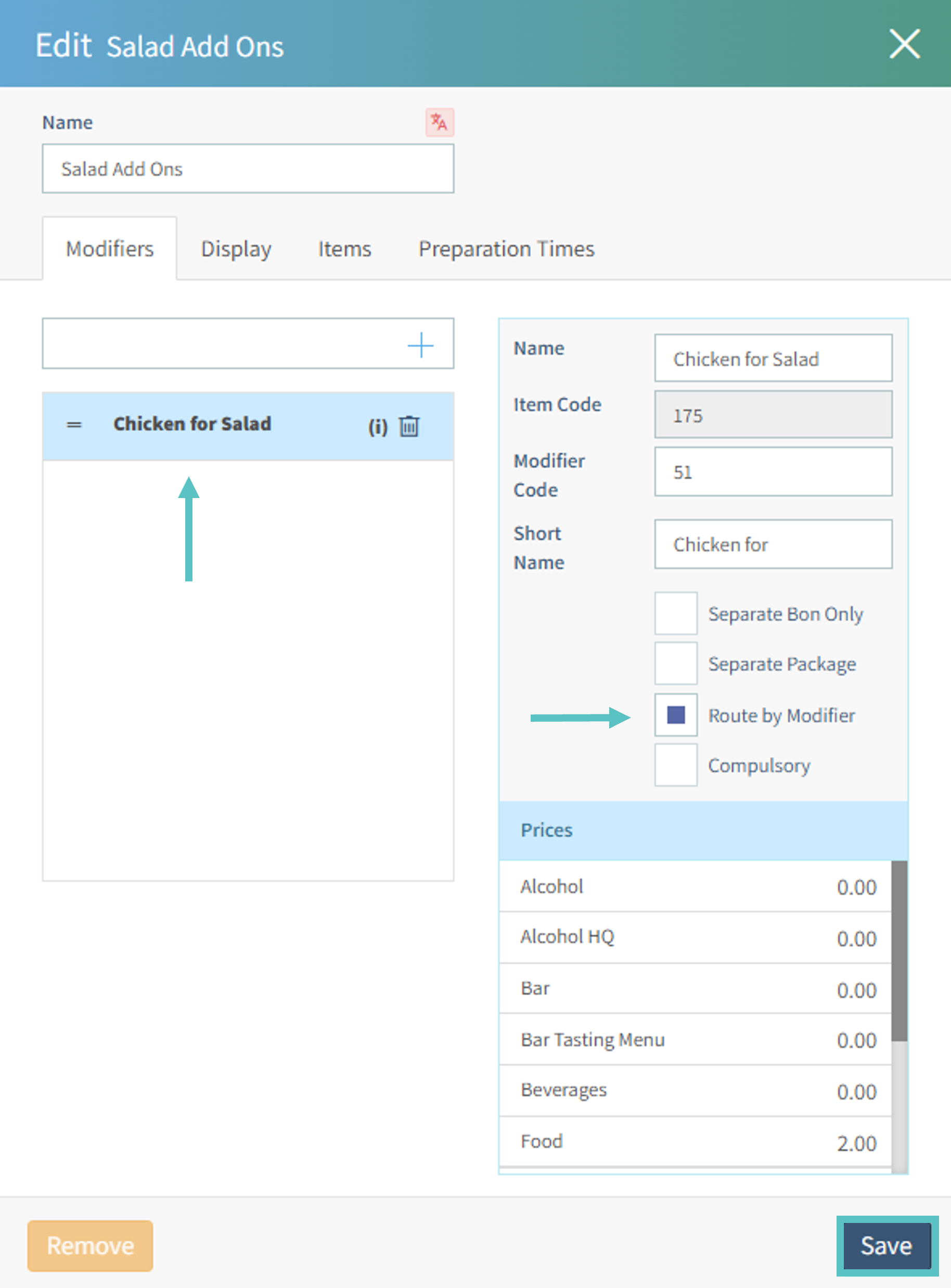Click the translate icon next to Name
This screenshot has width=951, height=1288.
(439, 122)
